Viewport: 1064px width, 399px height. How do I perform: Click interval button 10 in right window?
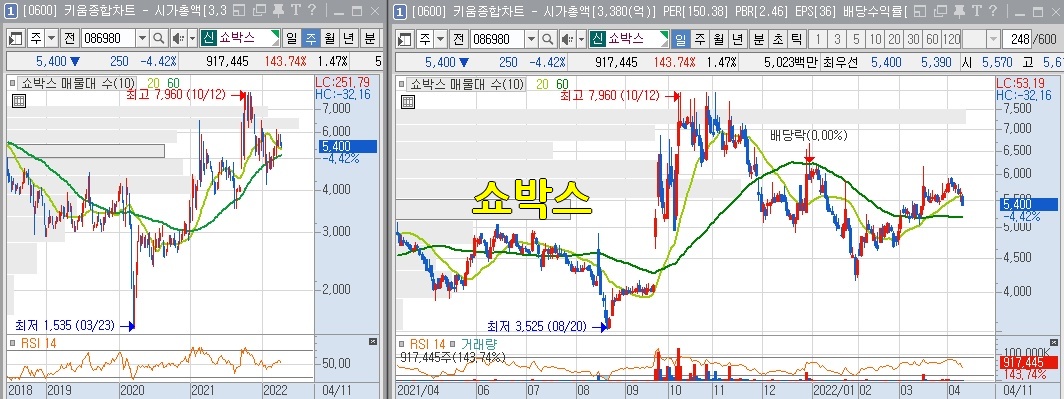[875, 39]
